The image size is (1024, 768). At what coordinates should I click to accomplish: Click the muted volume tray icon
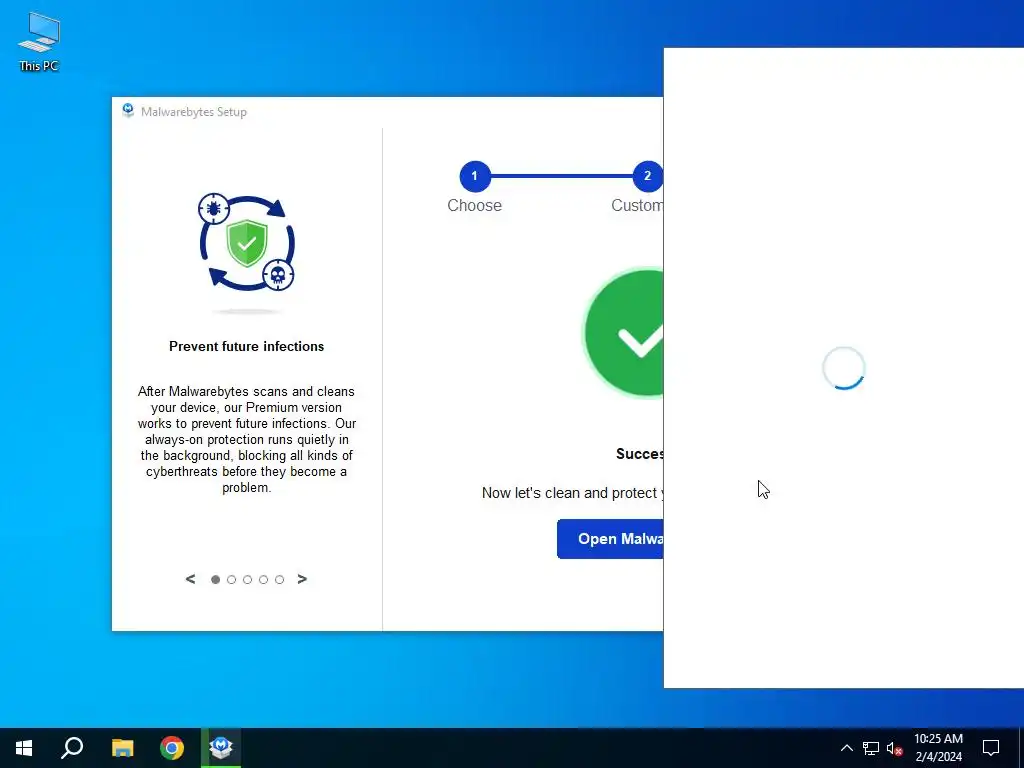point(894,748)
